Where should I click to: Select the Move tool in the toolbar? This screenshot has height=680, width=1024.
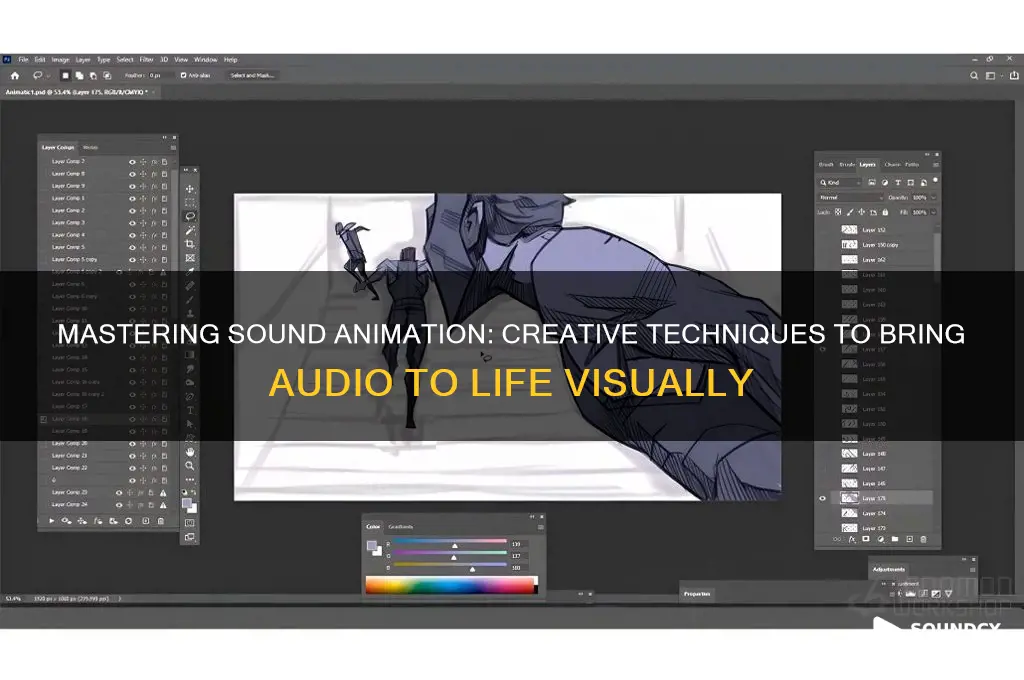coord(189,189)
